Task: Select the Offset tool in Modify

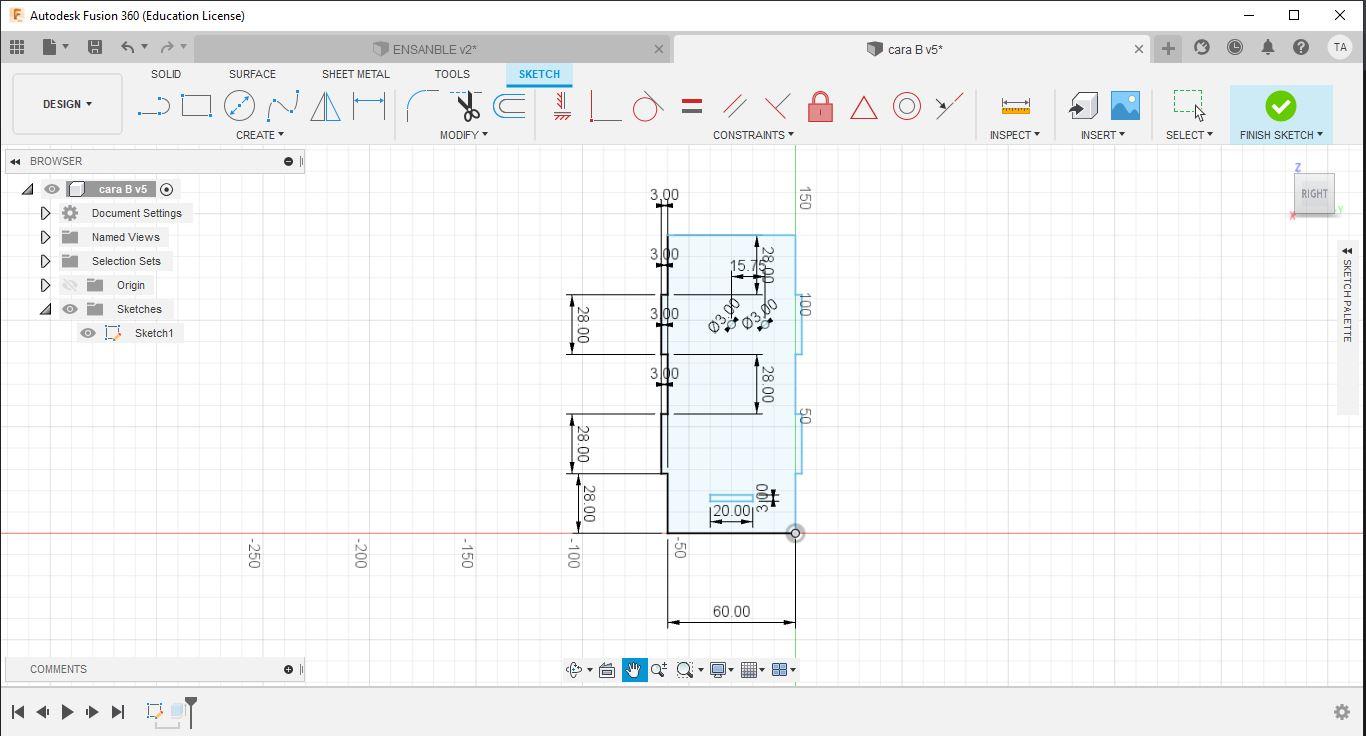Action: point(510,106)
